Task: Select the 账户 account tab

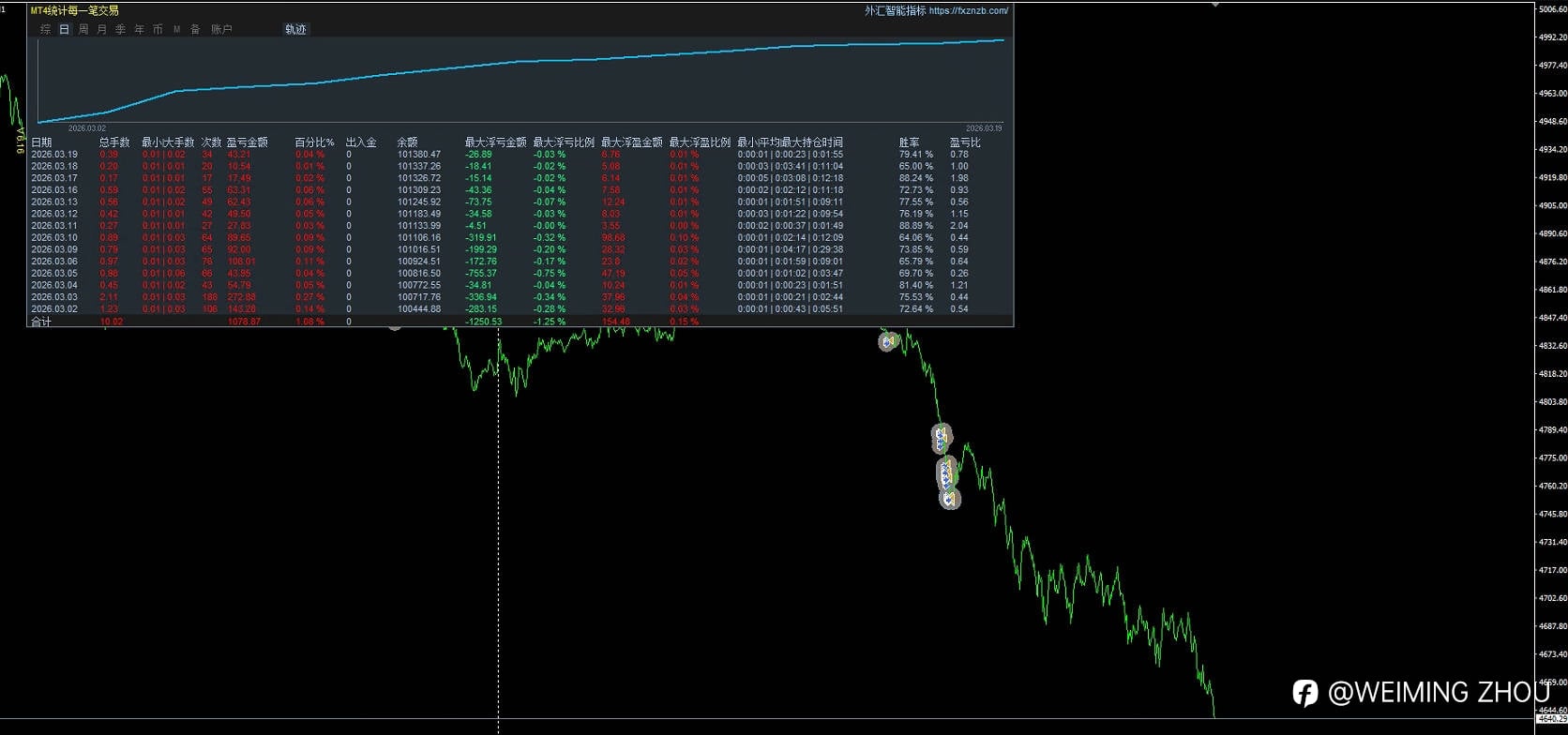Action: point(221,30)
